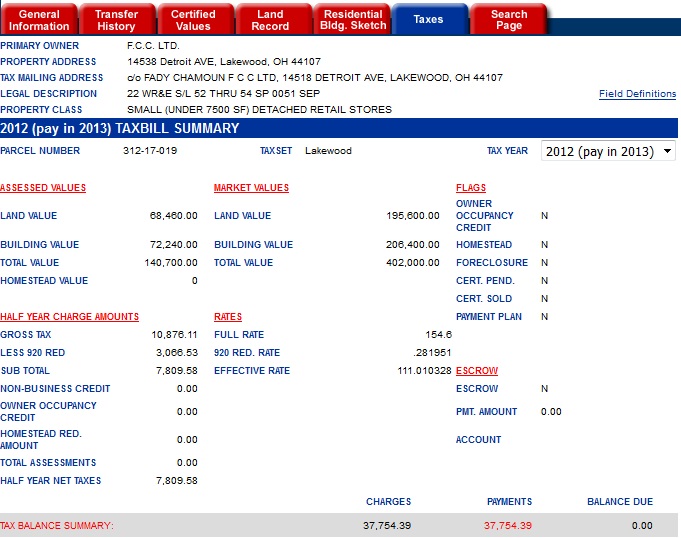
Task: Click the red payments amount 37,754.39
Action: click(508, 526)
